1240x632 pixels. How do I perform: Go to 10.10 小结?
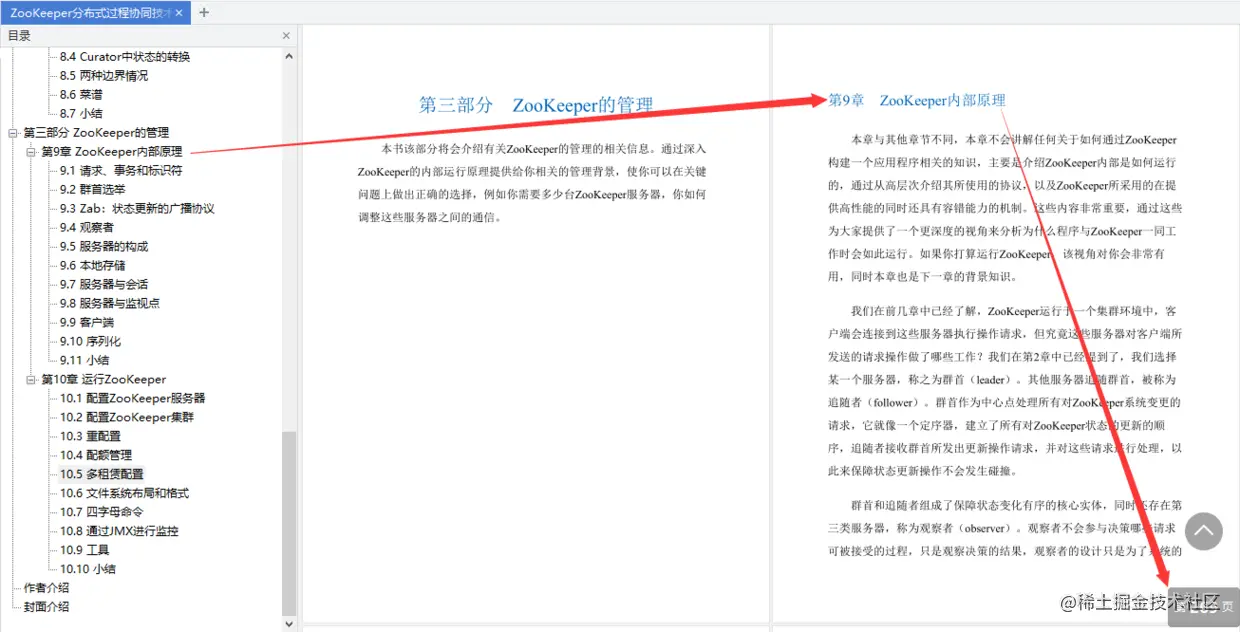[x=87, y=570]
